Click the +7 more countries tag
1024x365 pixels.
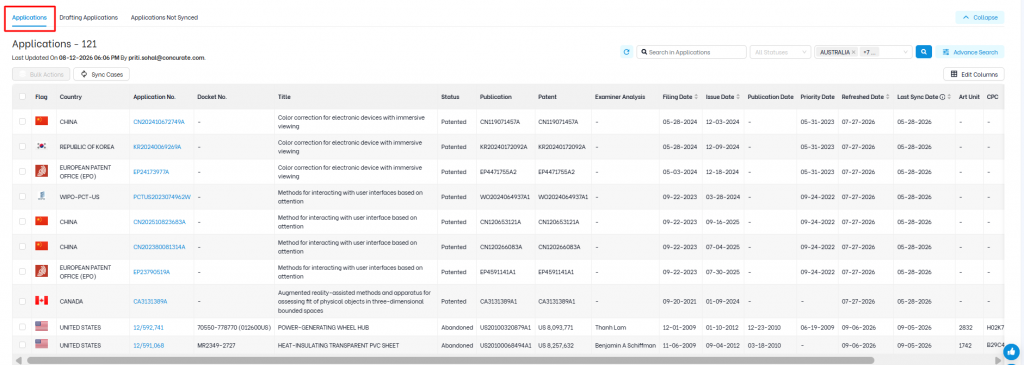point(869,52)
